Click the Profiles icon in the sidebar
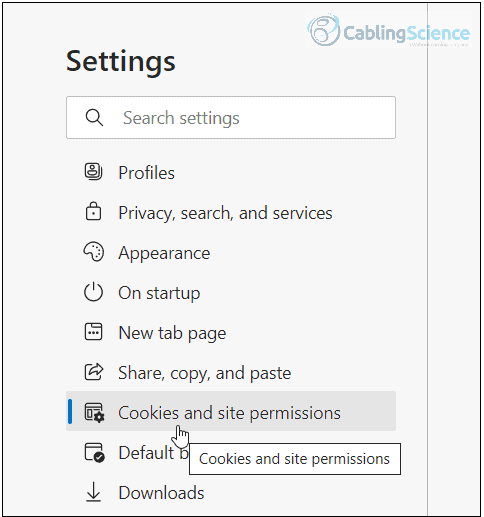This screenshot has width=484, height=517. tap(93, 172)
